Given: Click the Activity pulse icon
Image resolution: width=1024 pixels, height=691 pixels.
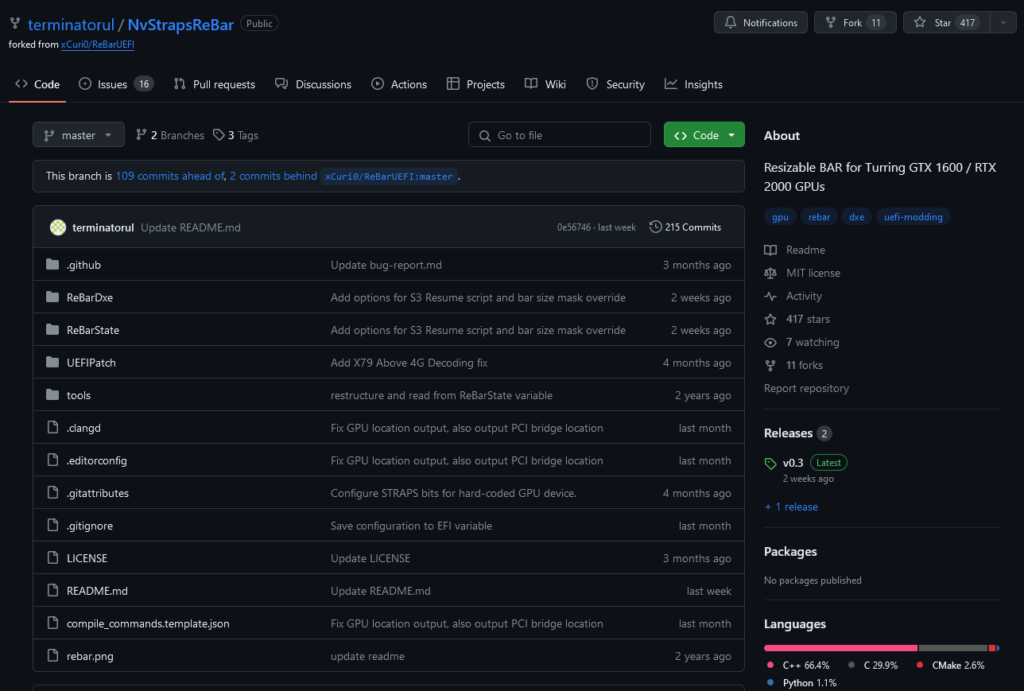Looking at the screenshot, I should [x=770, y=296].
